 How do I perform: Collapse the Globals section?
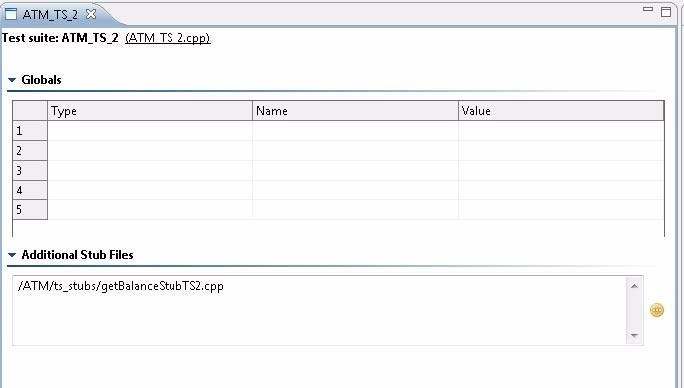click(12, 80)
